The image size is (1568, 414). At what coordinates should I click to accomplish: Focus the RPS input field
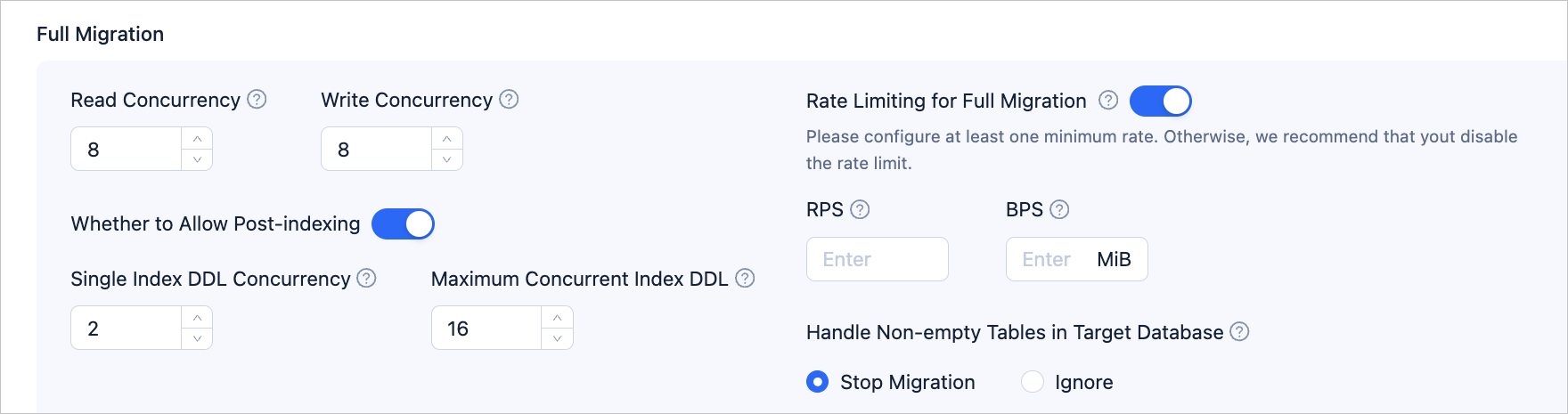point(878,259)
